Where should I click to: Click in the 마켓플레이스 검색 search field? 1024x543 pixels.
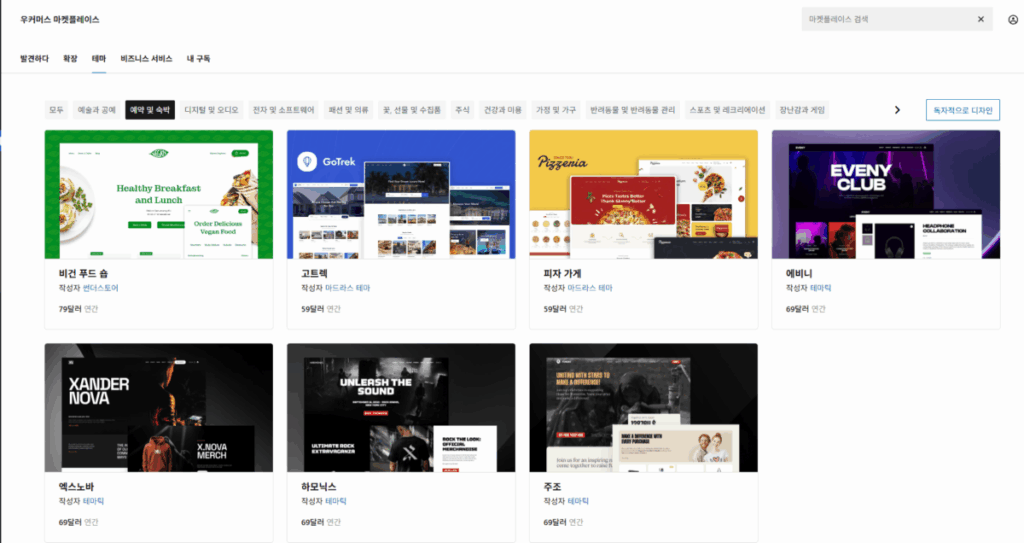pos(885,19)
